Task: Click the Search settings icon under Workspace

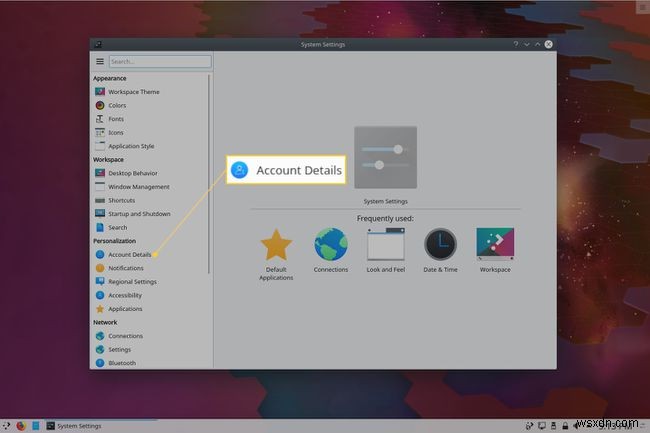Action: click(100, 227)
